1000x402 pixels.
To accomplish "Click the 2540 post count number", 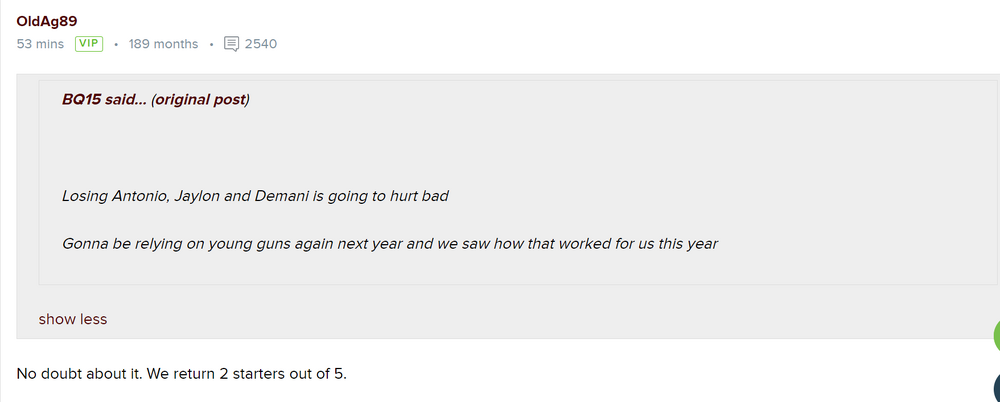I will 261,44.
